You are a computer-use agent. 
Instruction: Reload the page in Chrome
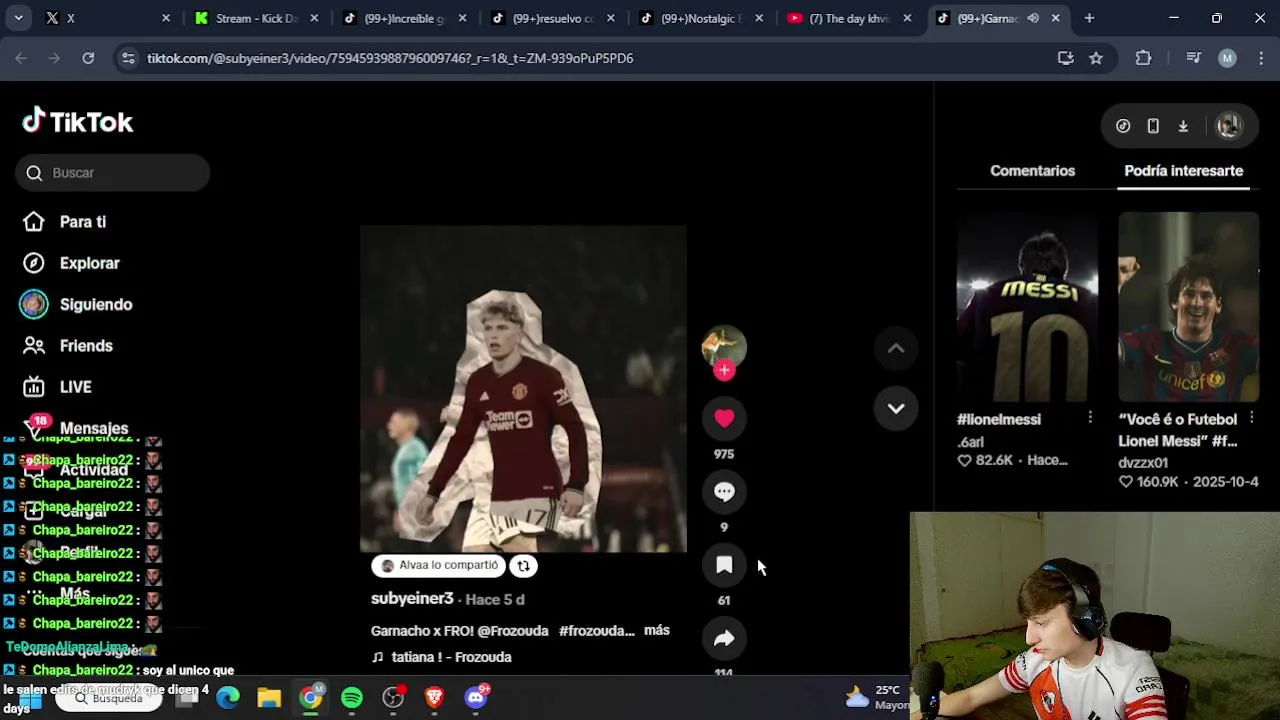[88, 58]
